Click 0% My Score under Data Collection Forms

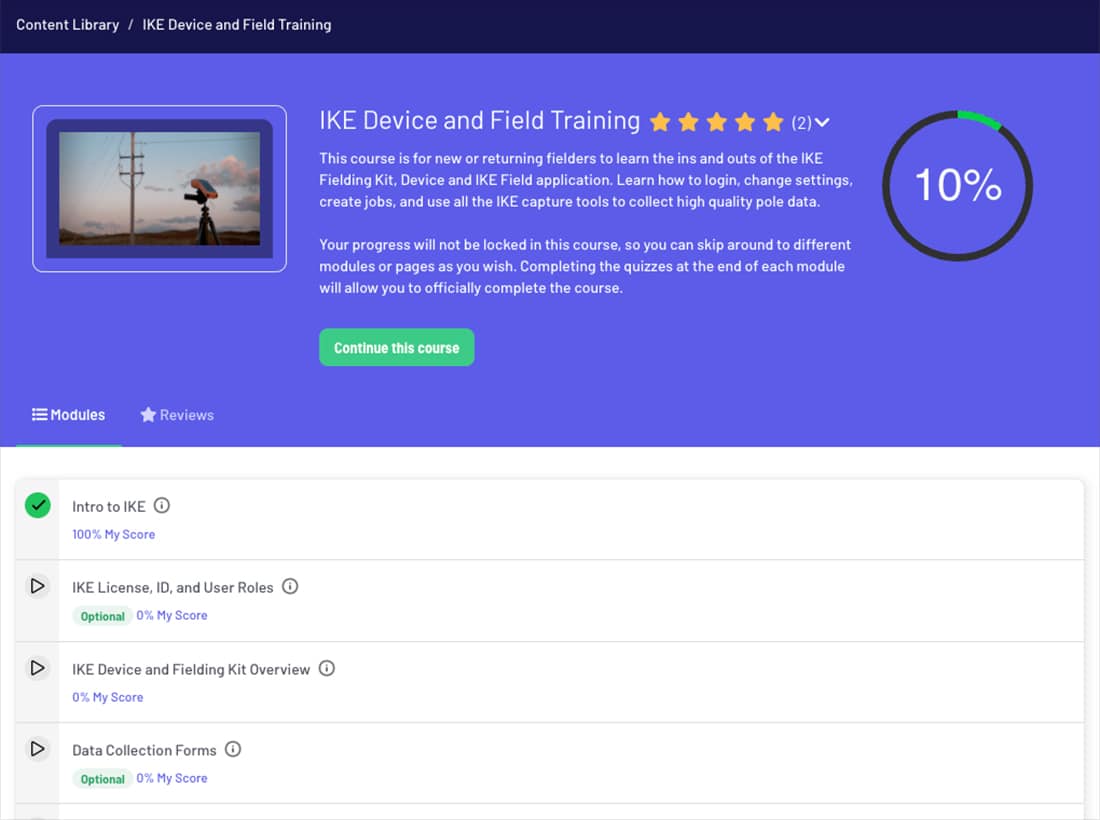click(x=172, y=778)
